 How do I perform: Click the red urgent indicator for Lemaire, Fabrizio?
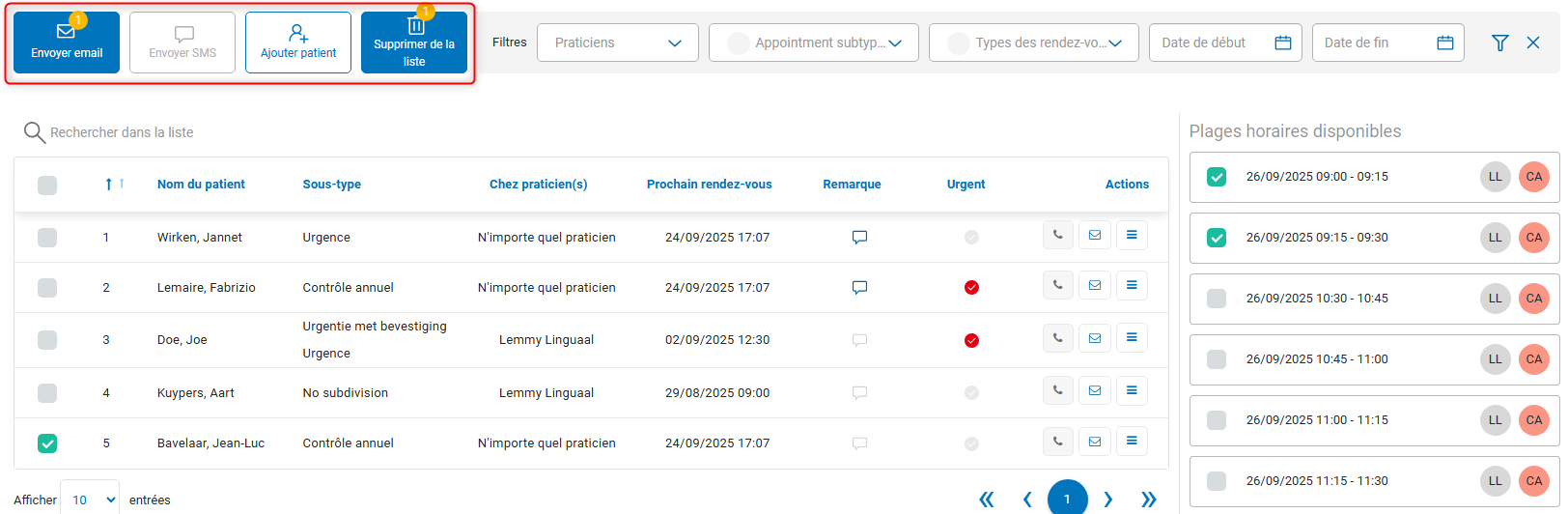pos(971,288)
